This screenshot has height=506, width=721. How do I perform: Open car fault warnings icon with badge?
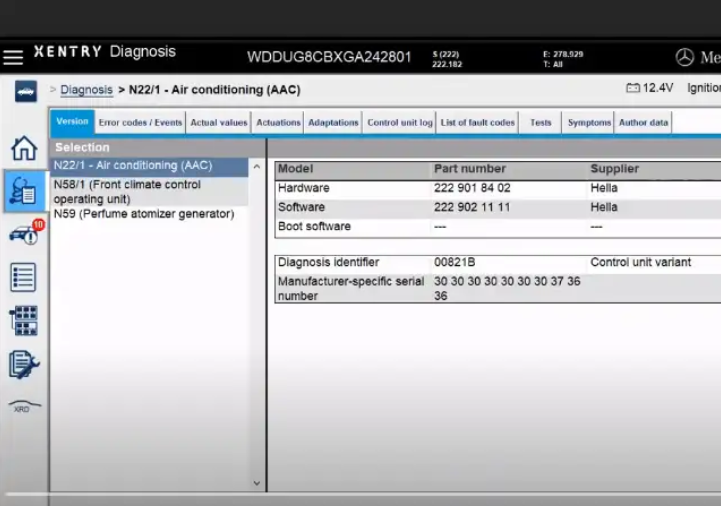click(27, 233)
